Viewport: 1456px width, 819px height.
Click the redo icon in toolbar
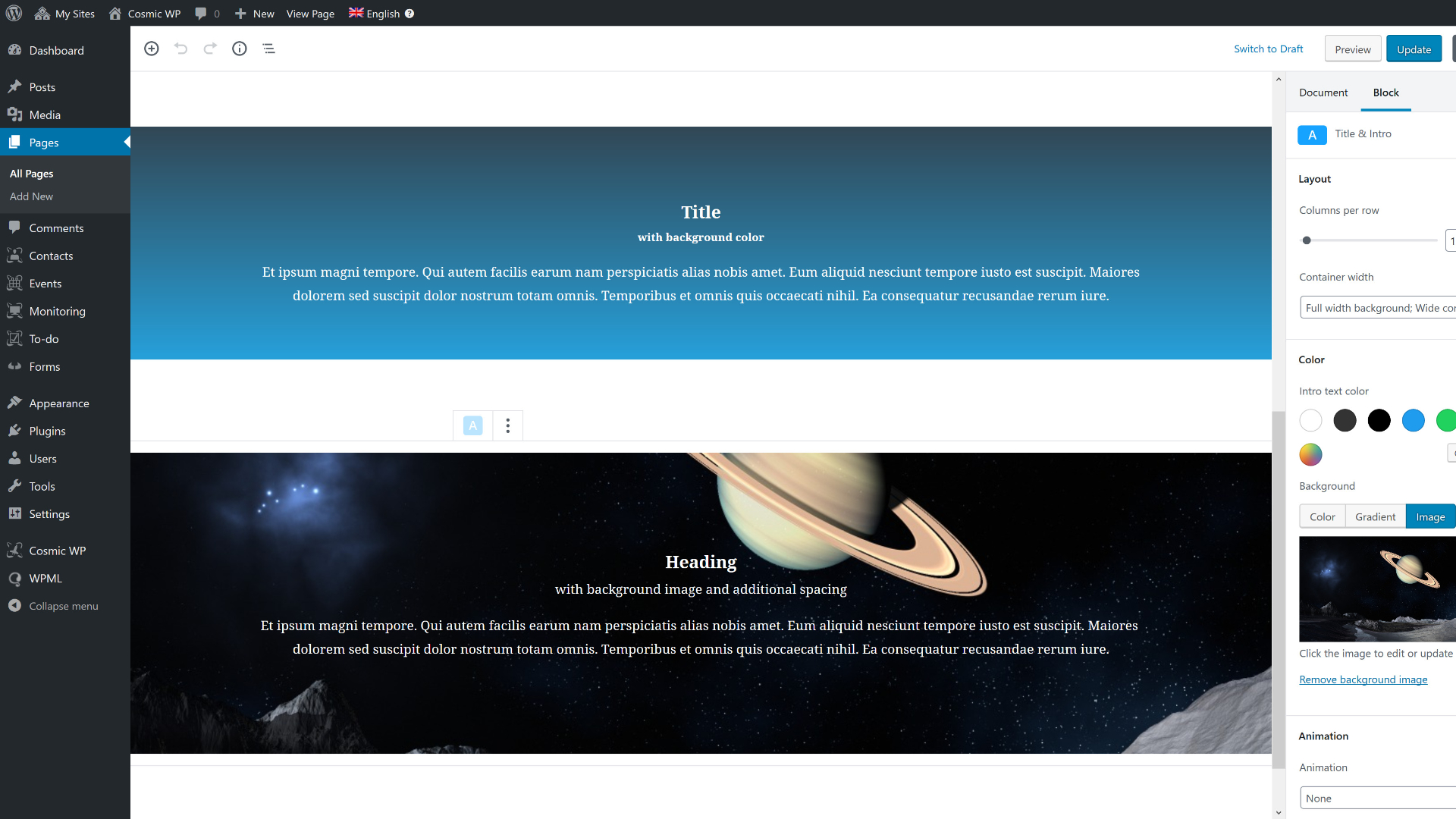point(210,48)
